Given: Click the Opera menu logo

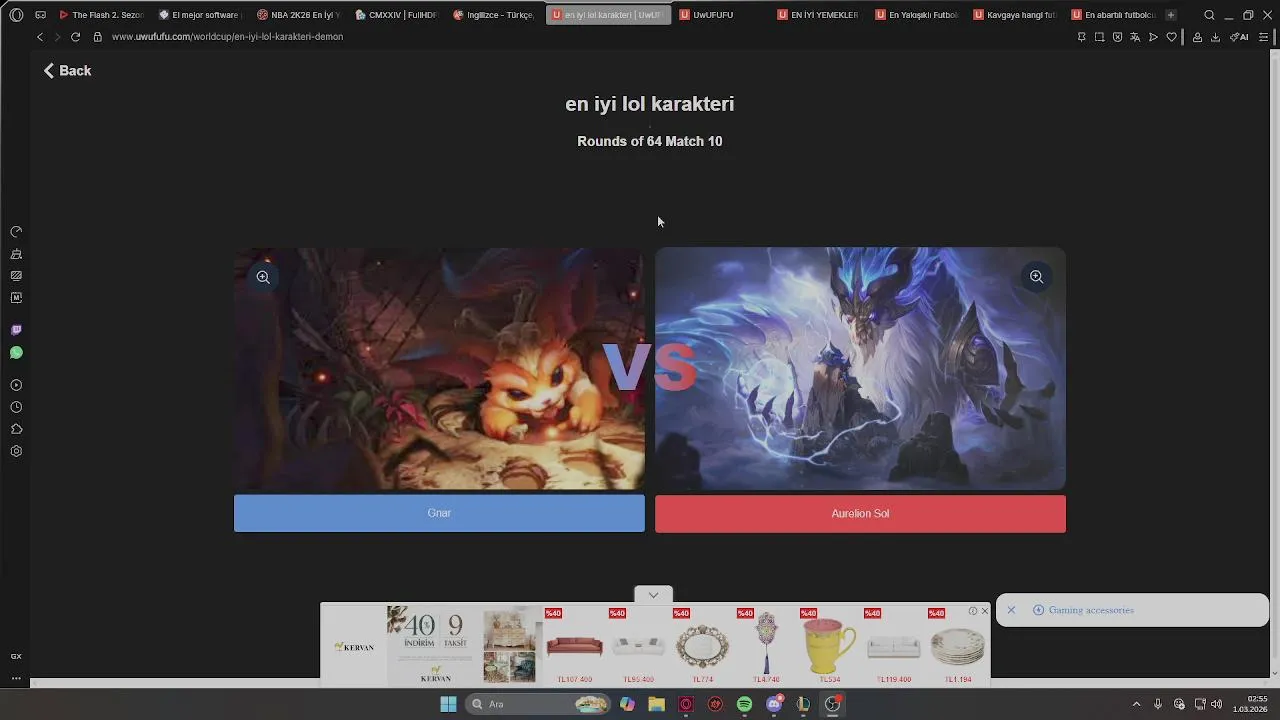Looking at the screenshot, I should tap(16, 15).
